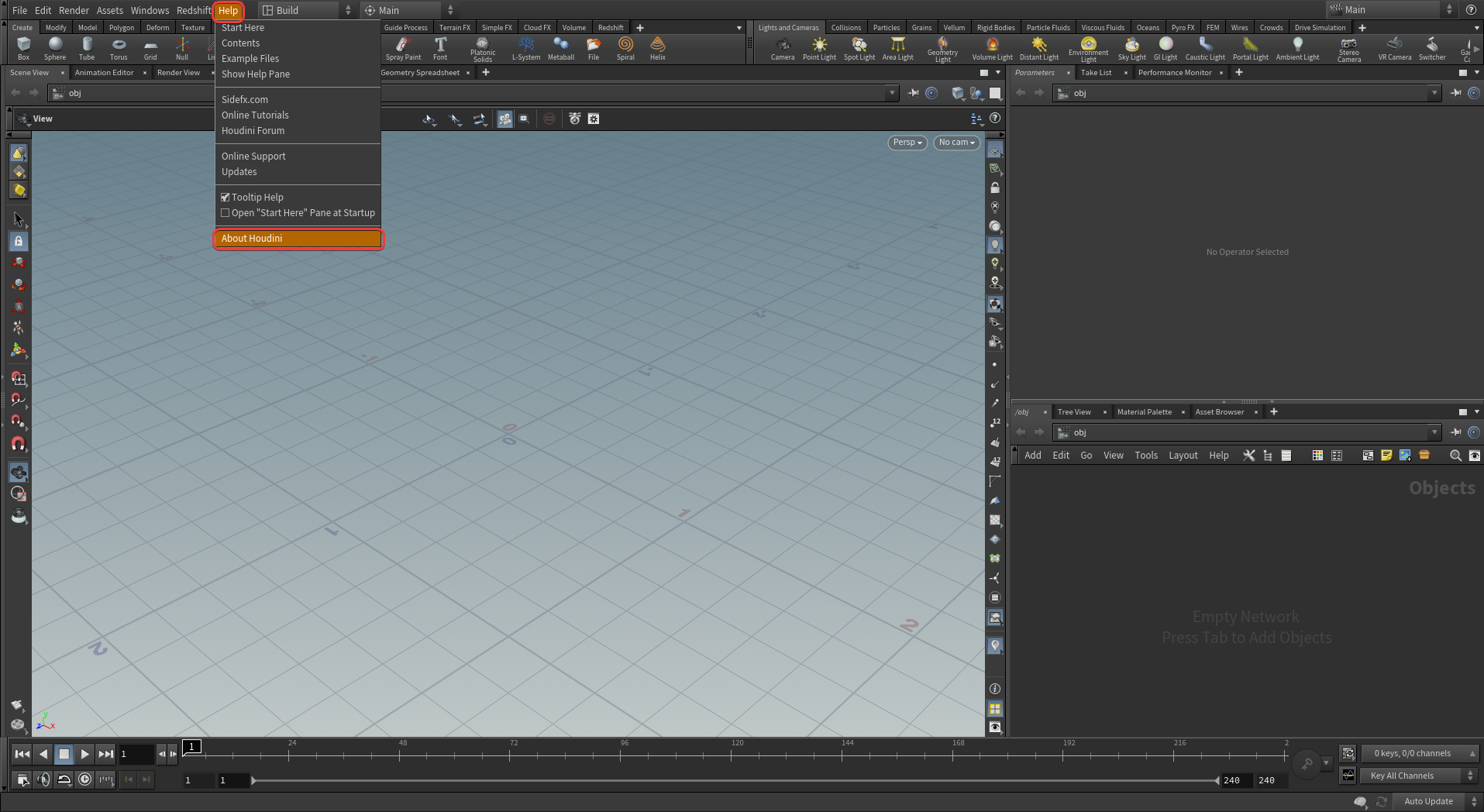Insert a VR Camera
The width and height of the screenshot is (1484, 812).
(x=1394, y=48)
